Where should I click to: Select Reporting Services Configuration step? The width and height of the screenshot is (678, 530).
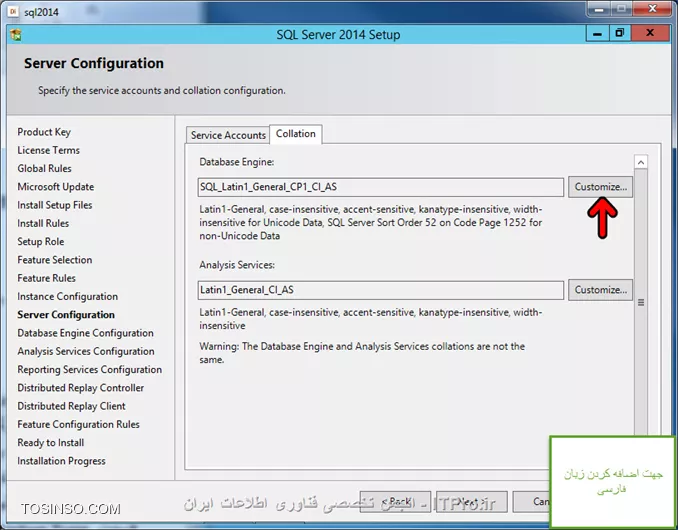(90, 369)
